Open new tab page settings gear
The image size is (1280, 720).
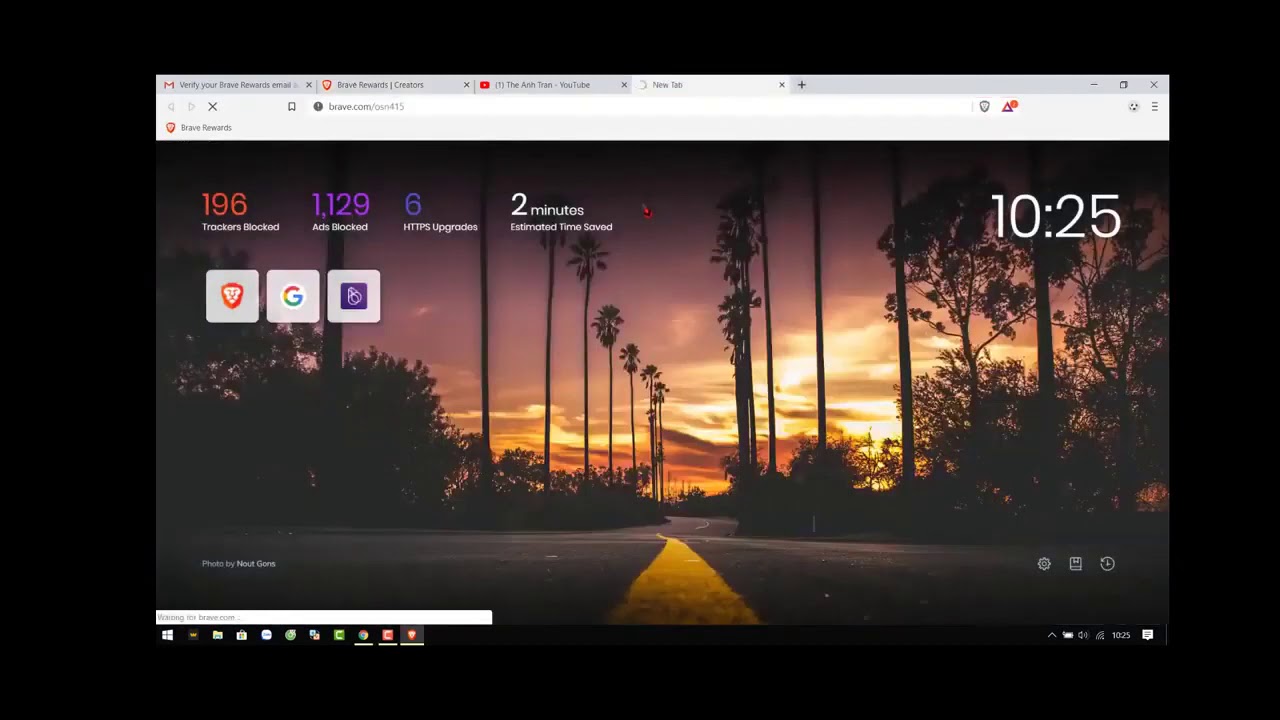(x=1044, y=564)
